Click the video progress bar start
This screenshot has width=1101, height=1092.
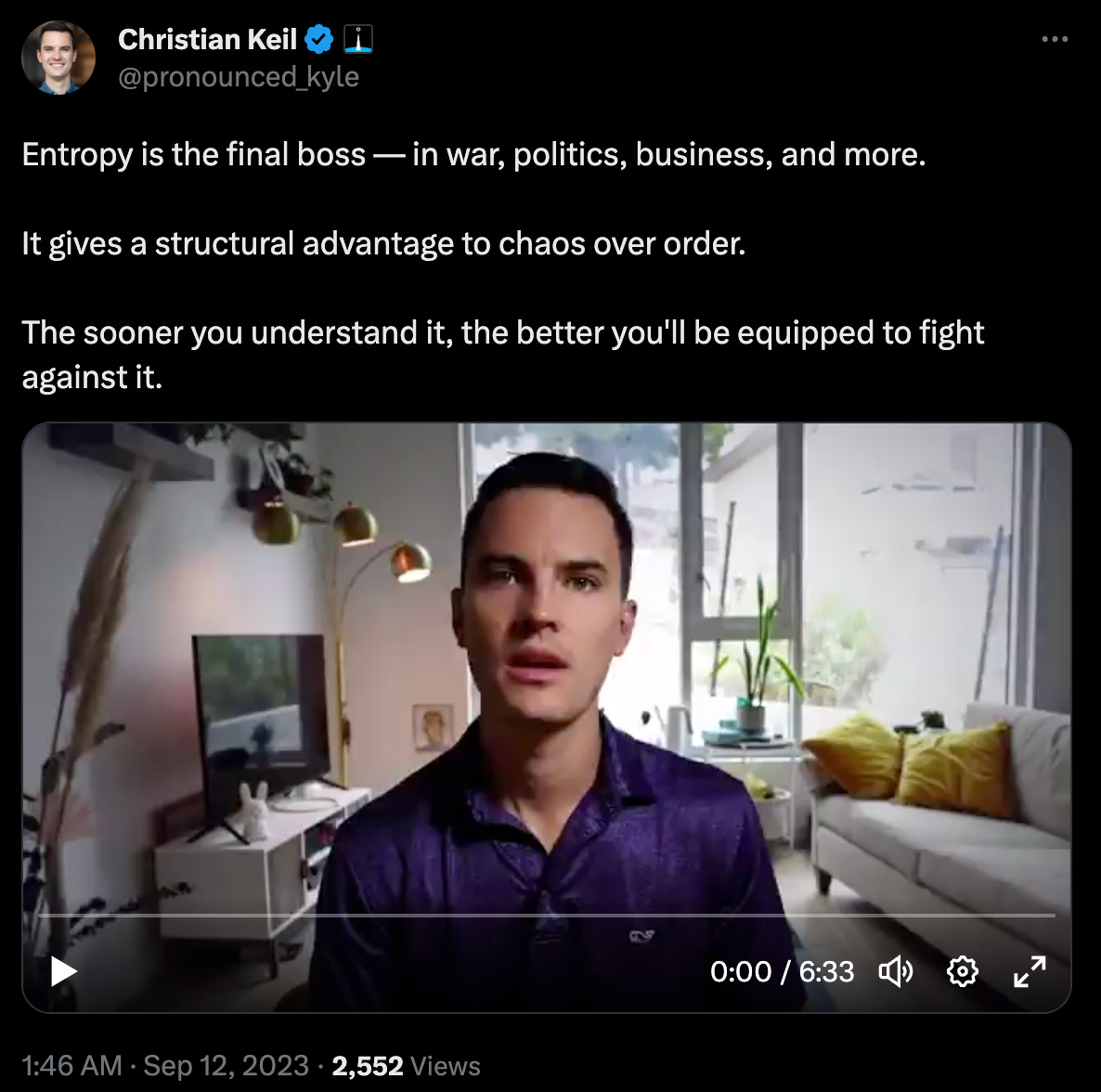pyautogui.click(x=41, y=916)
